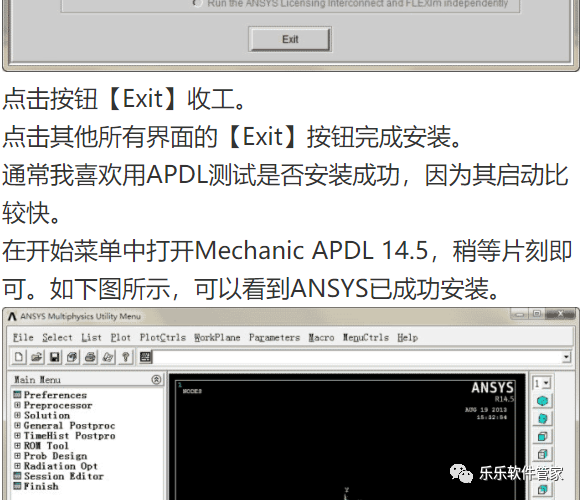The height and width of the screenshot is (500, 582).
Task: Open the Select menu
Action: (57, 337)
